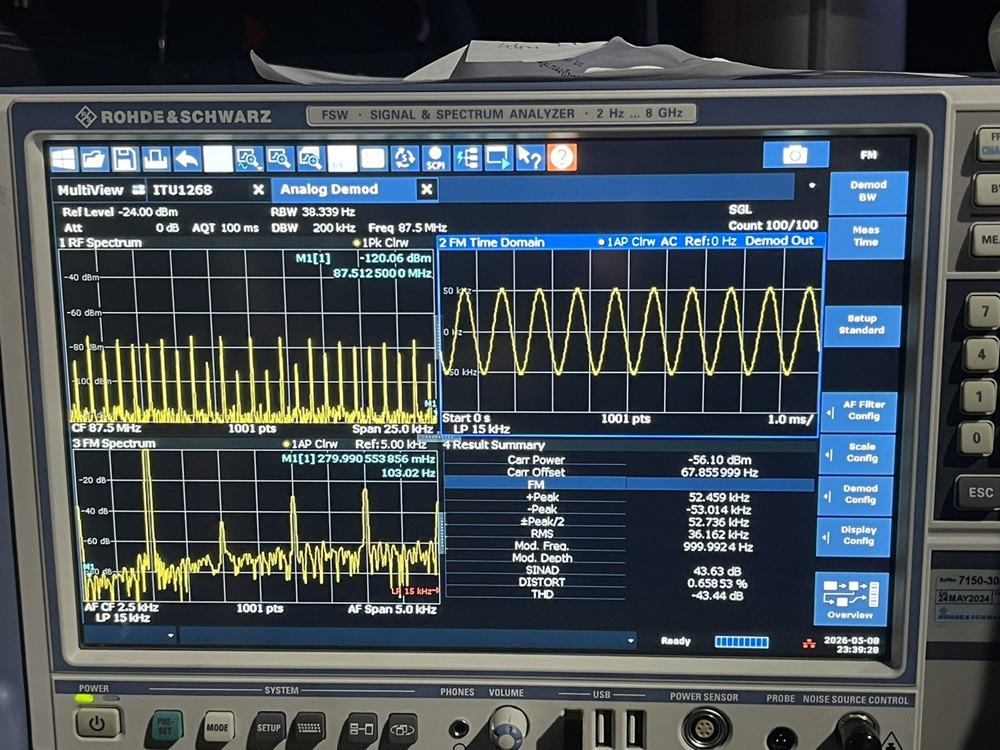
Task: Click the 1:1 unzoom icon
Action: pos(342,159)
